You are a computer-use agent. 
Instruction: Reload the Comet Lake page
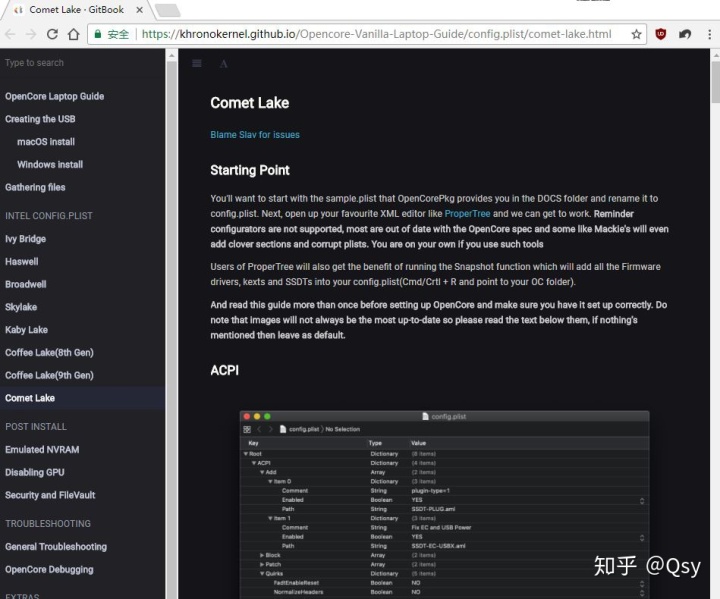click(52, 34)
